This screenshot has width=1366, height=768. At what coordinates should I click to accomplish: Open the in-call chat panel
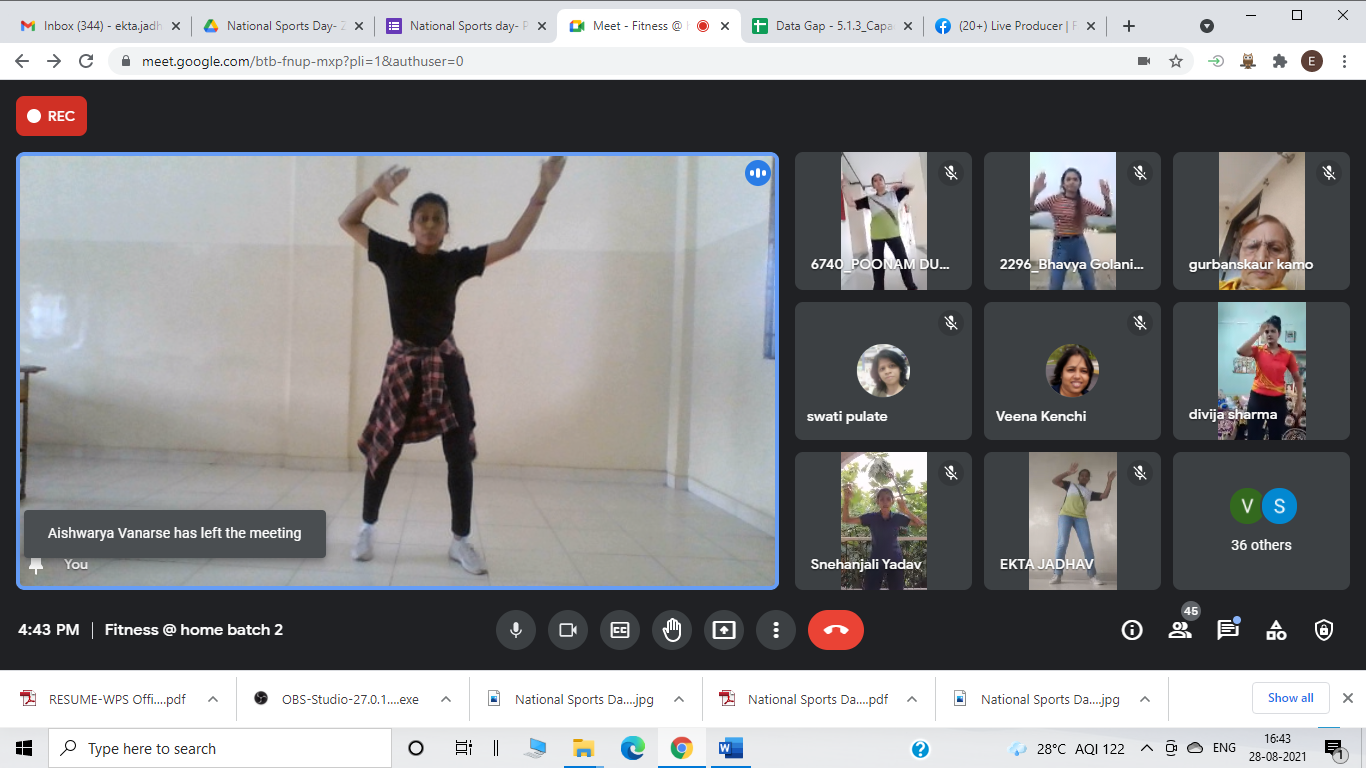coord(1227,630)
